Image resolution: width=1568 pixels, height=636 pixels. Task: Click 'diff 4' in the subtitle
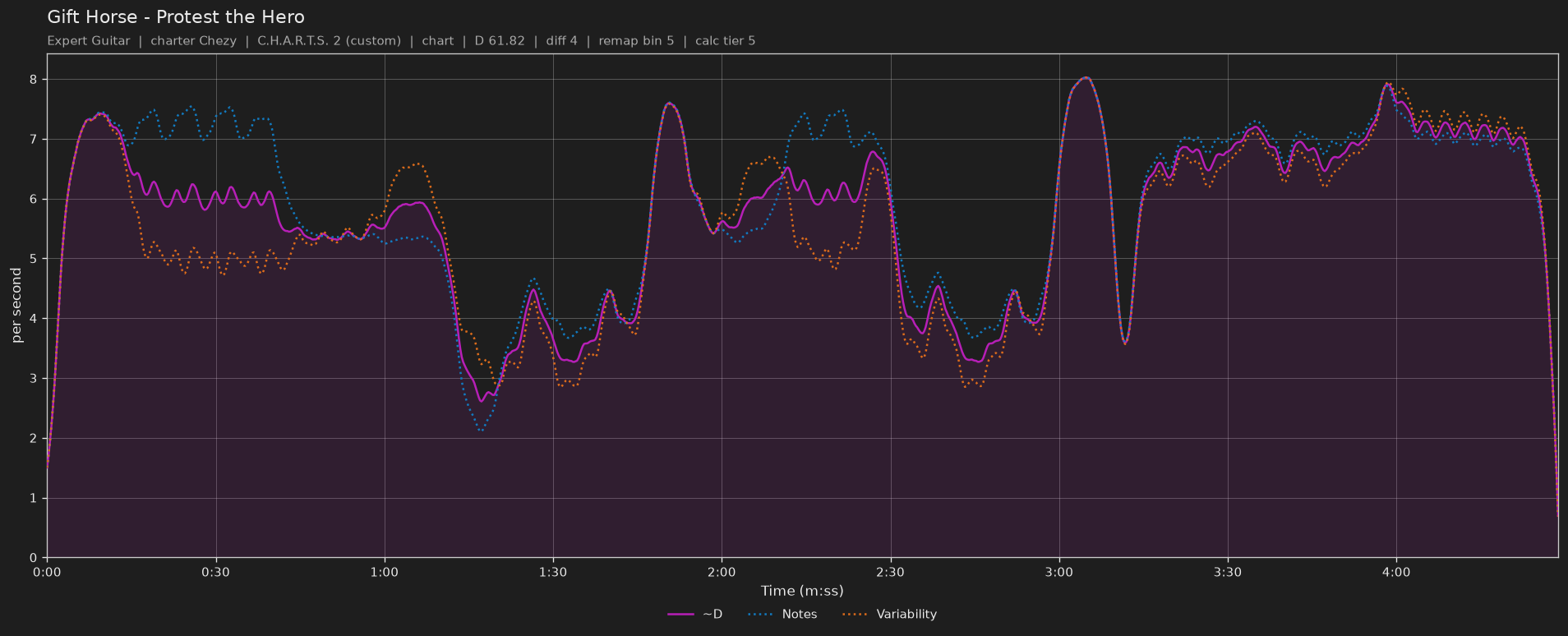coord(562,41)
